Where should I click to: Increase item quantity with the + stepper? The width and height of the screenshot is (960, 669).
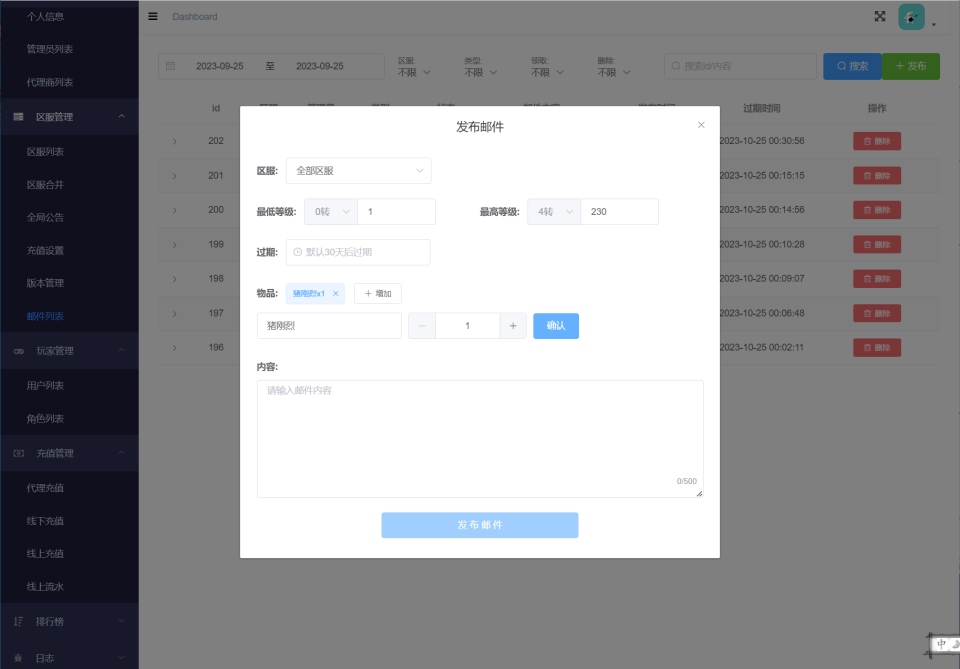click(512, 325)
